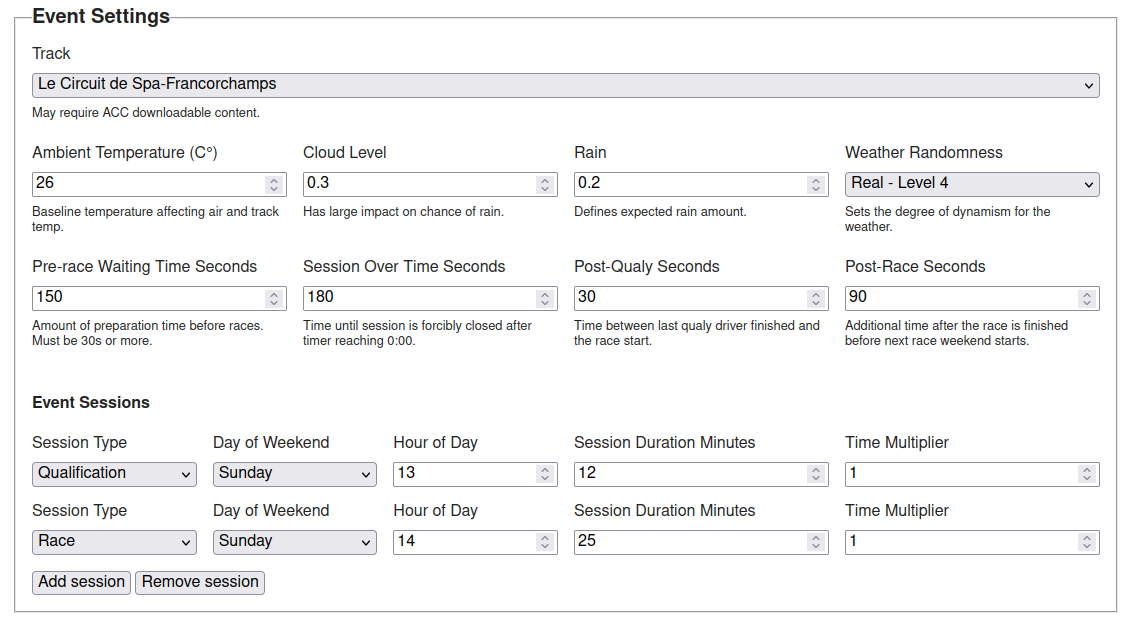
Task: Click the Ambient Temperature stepper arrows
Action: 273,185
